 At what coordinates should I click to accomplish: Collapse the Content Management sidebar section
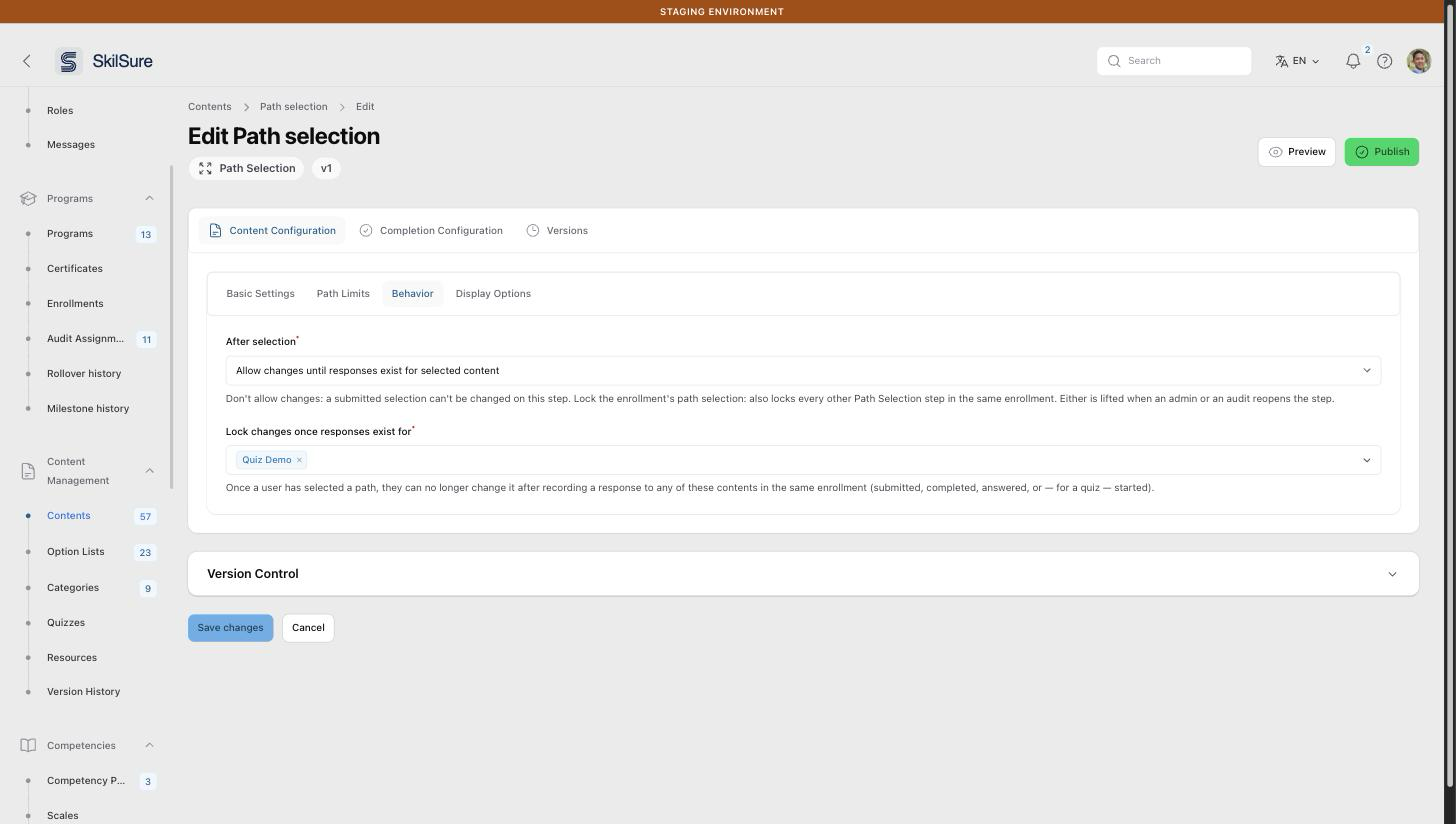coord(149,471)
